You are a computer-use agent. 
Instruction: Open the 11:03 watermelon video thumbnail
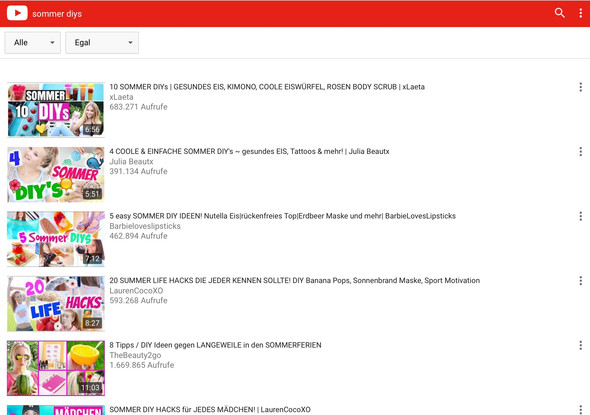point(56,368)
